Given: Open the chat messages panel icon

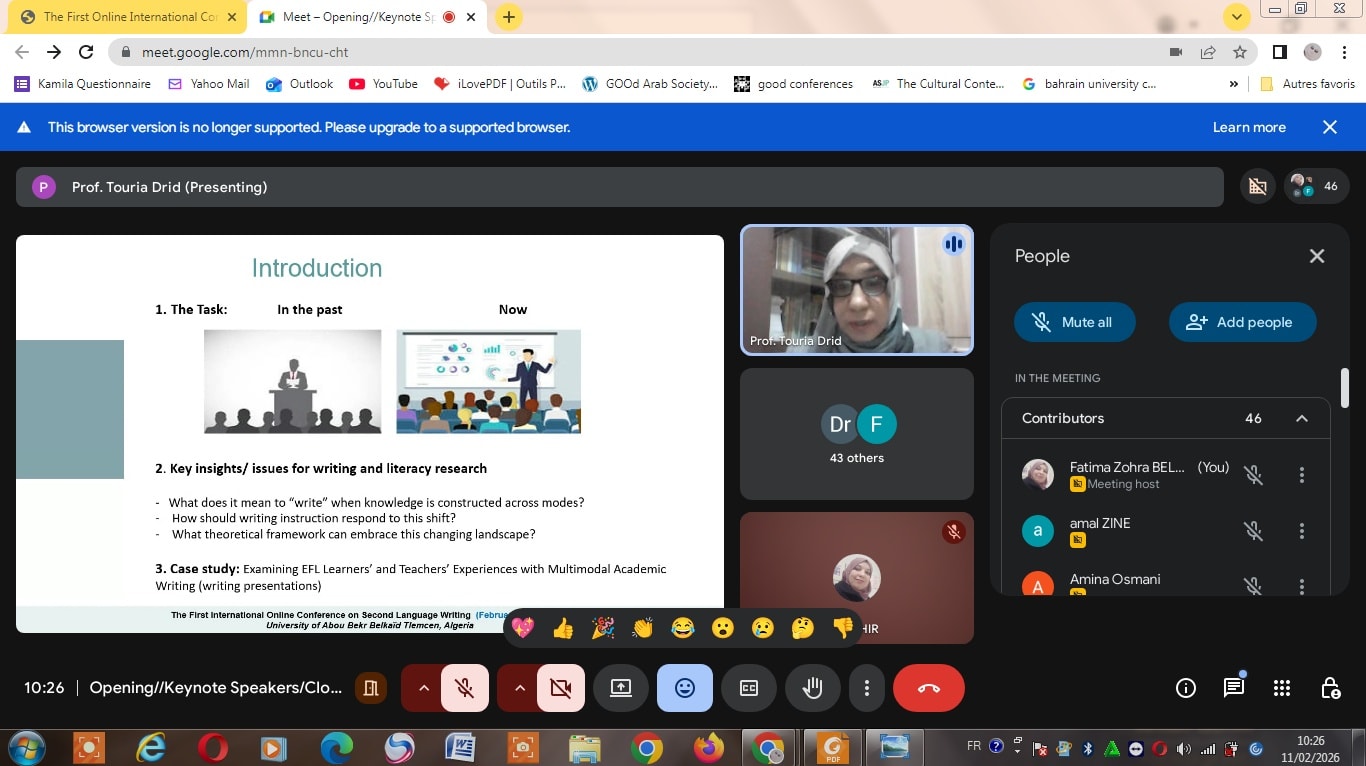Looking at the screenshot, I should (1234, 688).
